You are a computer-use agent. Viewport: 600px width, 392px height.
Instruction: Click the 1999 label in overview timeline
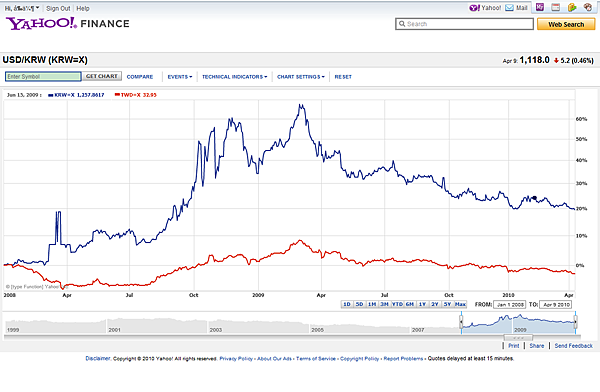coord(13,330)
